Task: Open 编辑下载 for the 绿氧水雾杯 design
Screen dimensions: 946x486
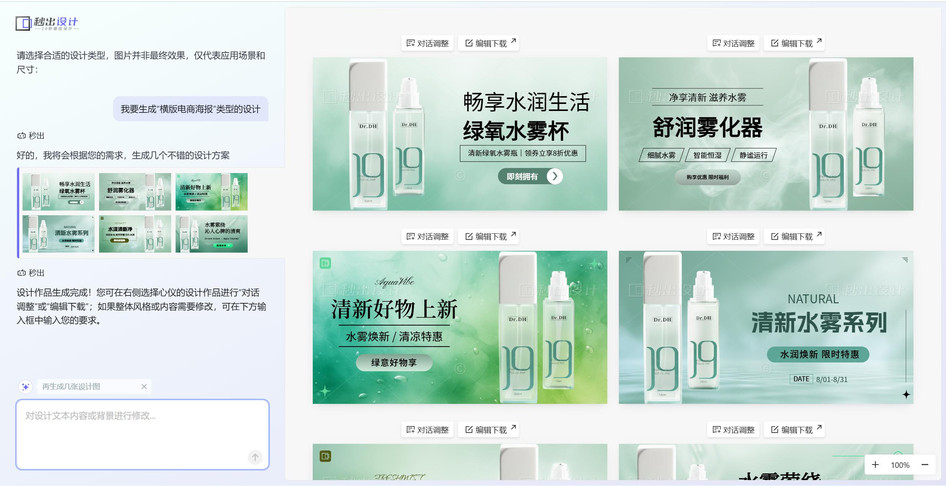Action: [x=489, y=43]
